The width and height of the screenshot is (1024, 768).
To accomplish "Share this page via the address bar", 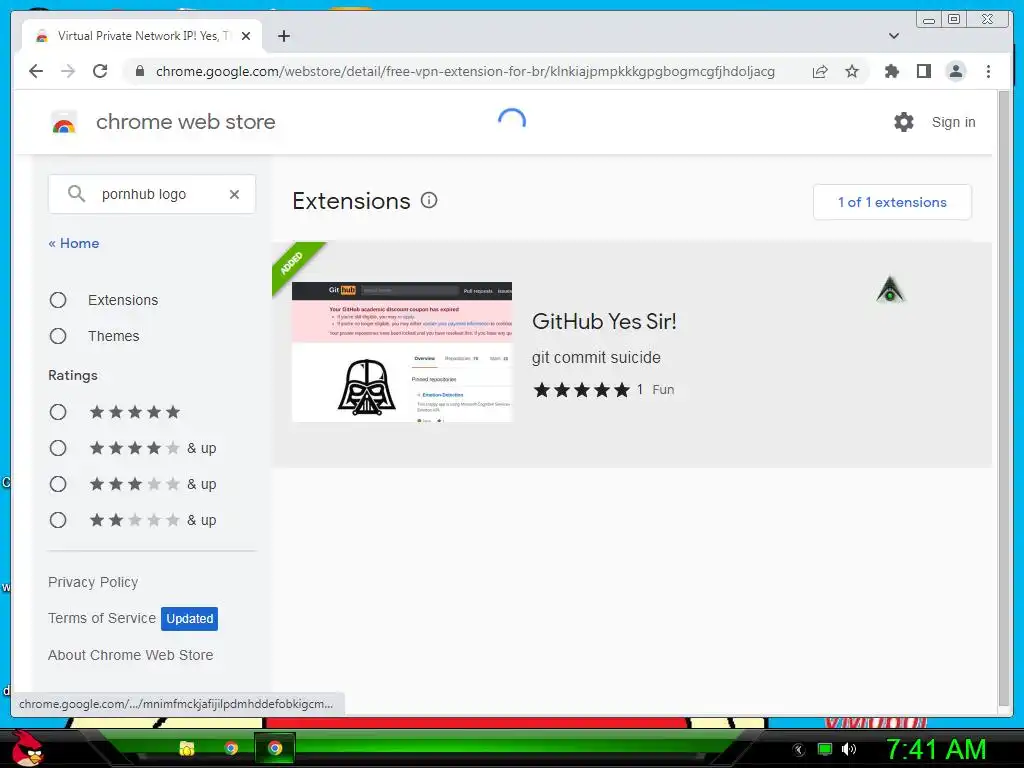I will [x=820, y=71].
